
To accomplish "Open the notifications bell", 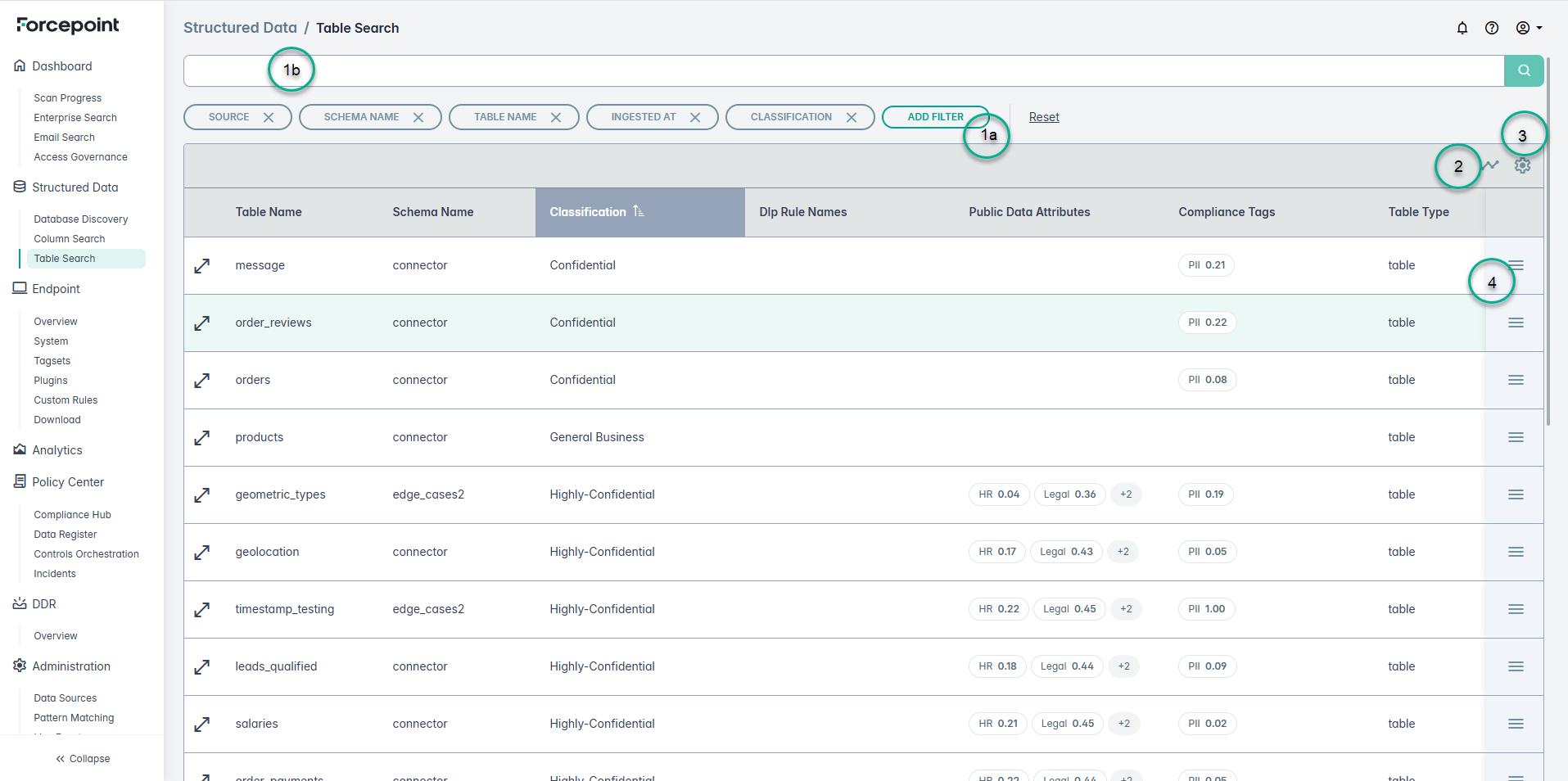I will pyautogui.click(x=1462, y=28).
